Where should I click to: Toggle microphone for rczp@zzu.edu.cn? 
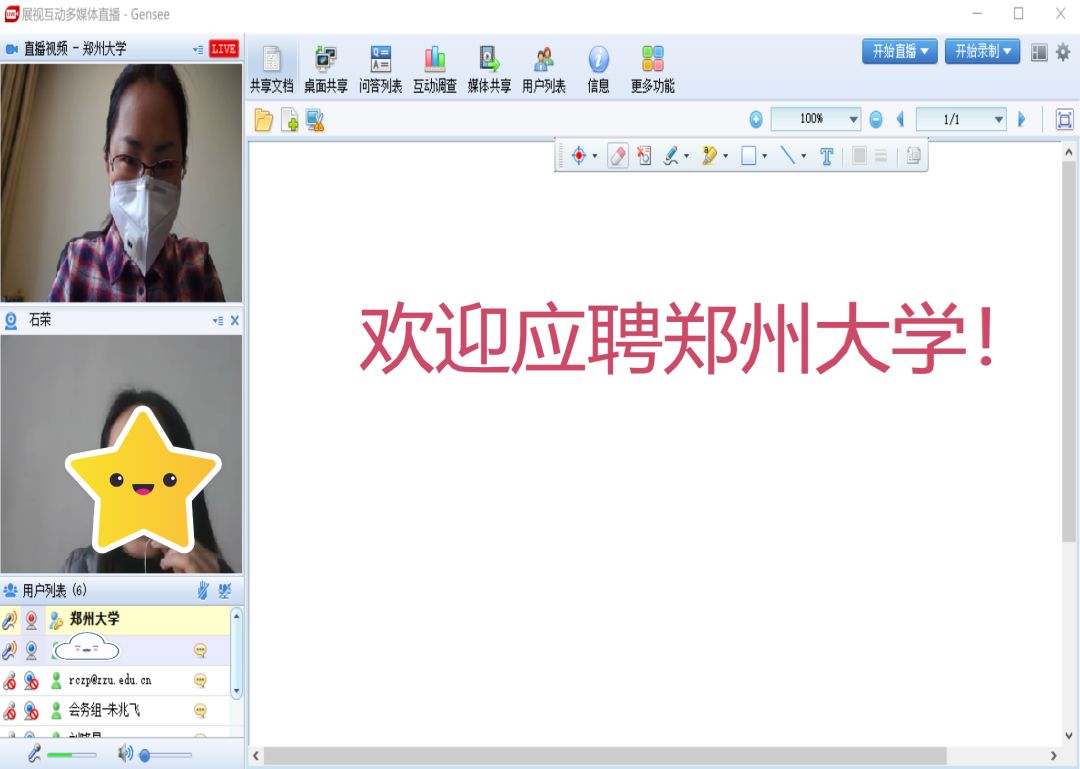click(10, 681)
